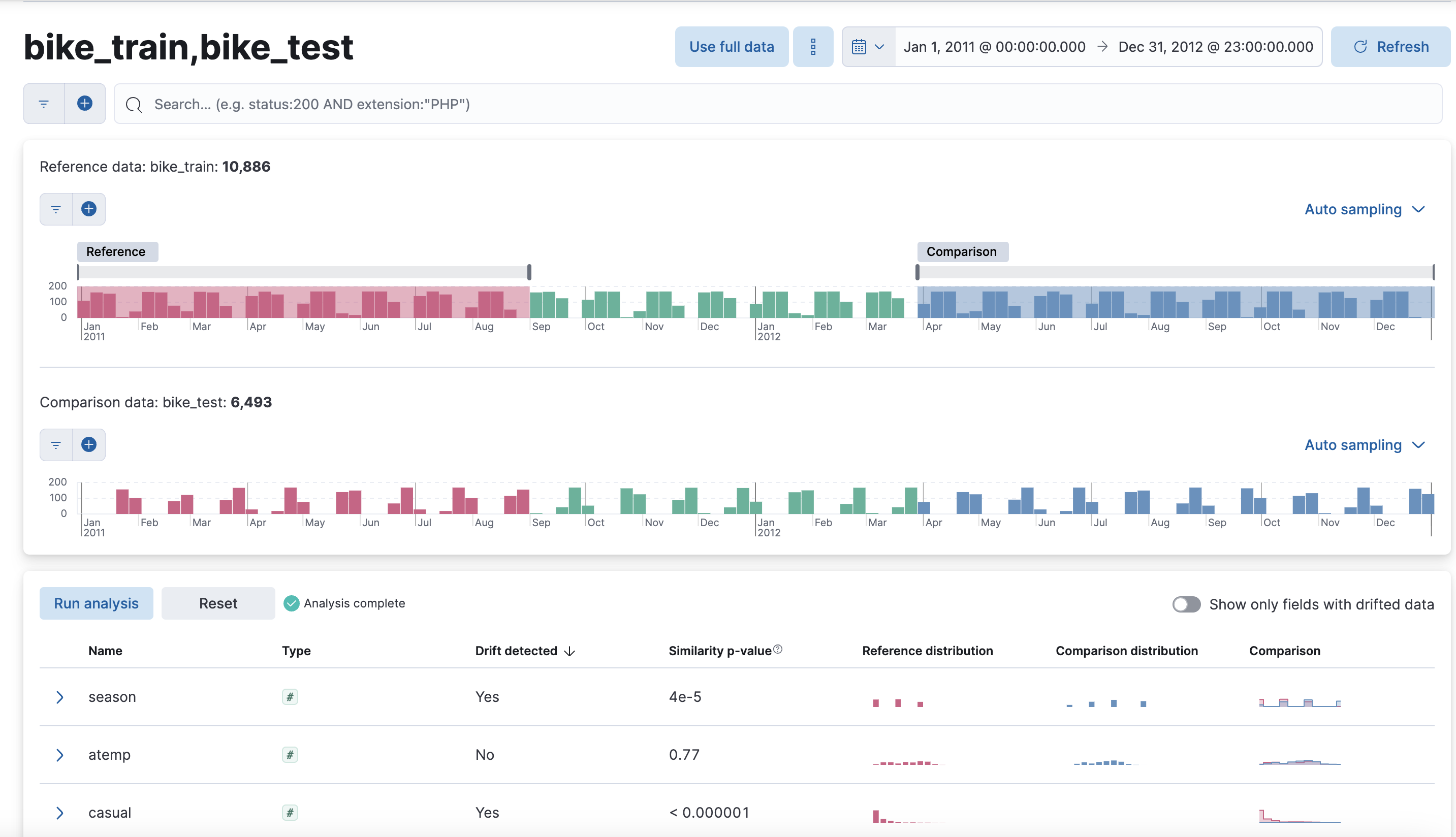This screenshot has width=1456, height=837.
Task: Enable Show only fields with drifted data
Action: click(x=1186, y=604)
